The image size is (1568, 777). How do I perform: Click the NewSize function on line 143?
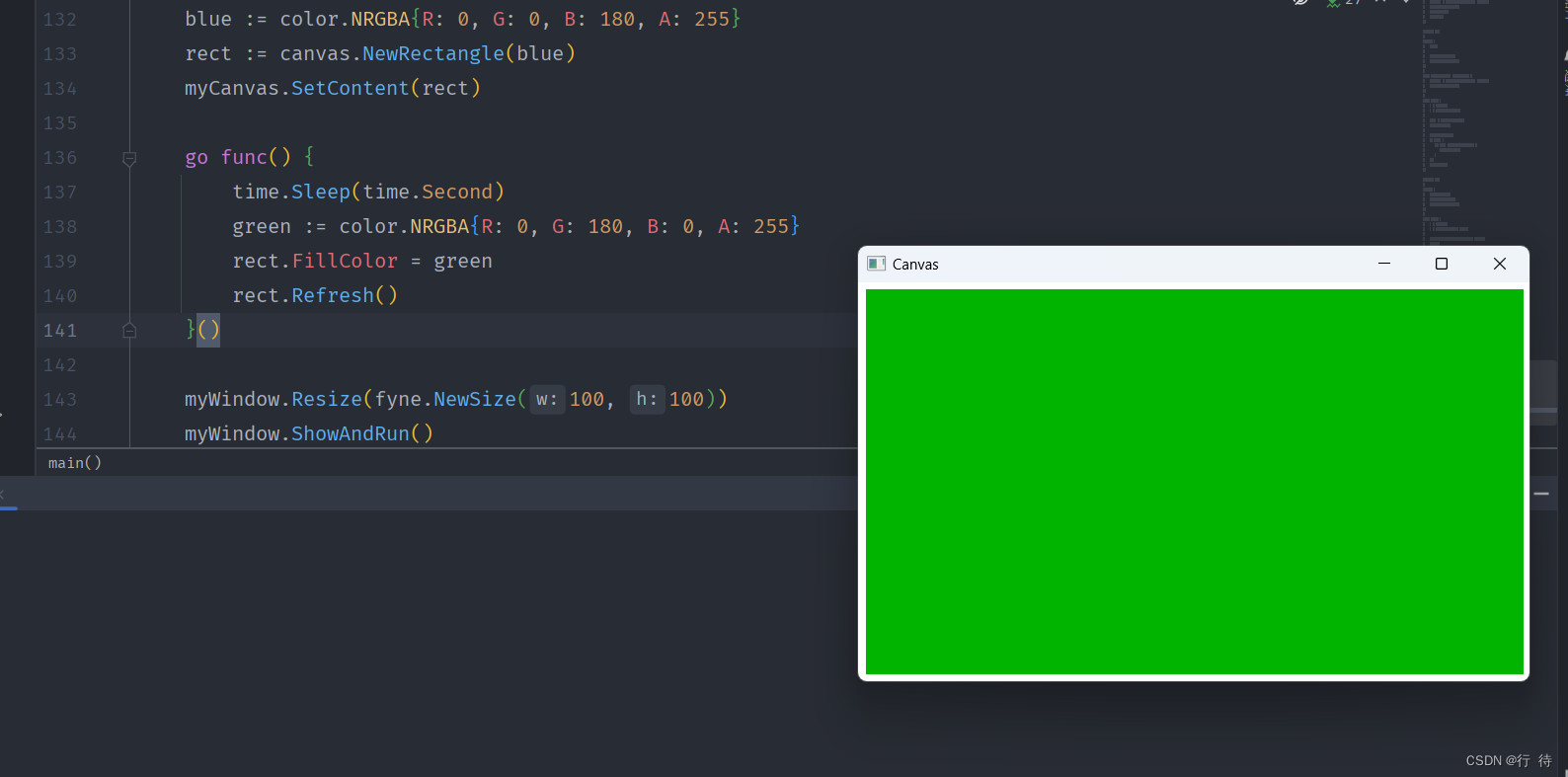click(x=475, y=399)
